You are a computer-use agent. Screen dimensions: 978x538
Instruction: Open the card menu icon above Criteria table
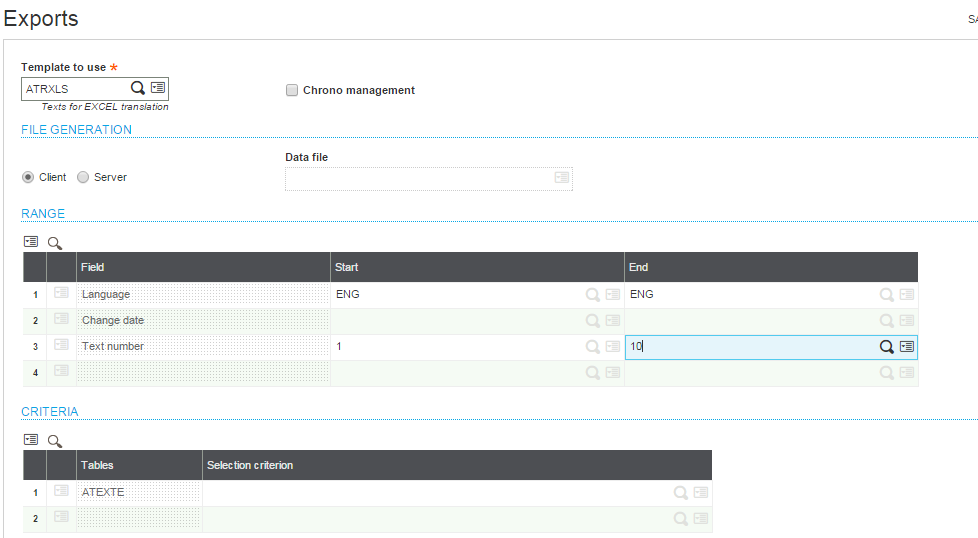31,440
